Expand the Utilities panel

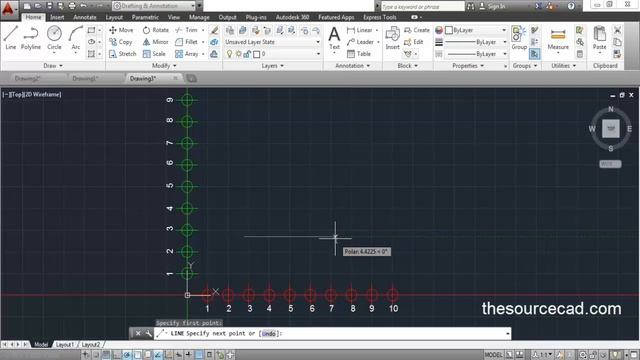coord(563,66)
